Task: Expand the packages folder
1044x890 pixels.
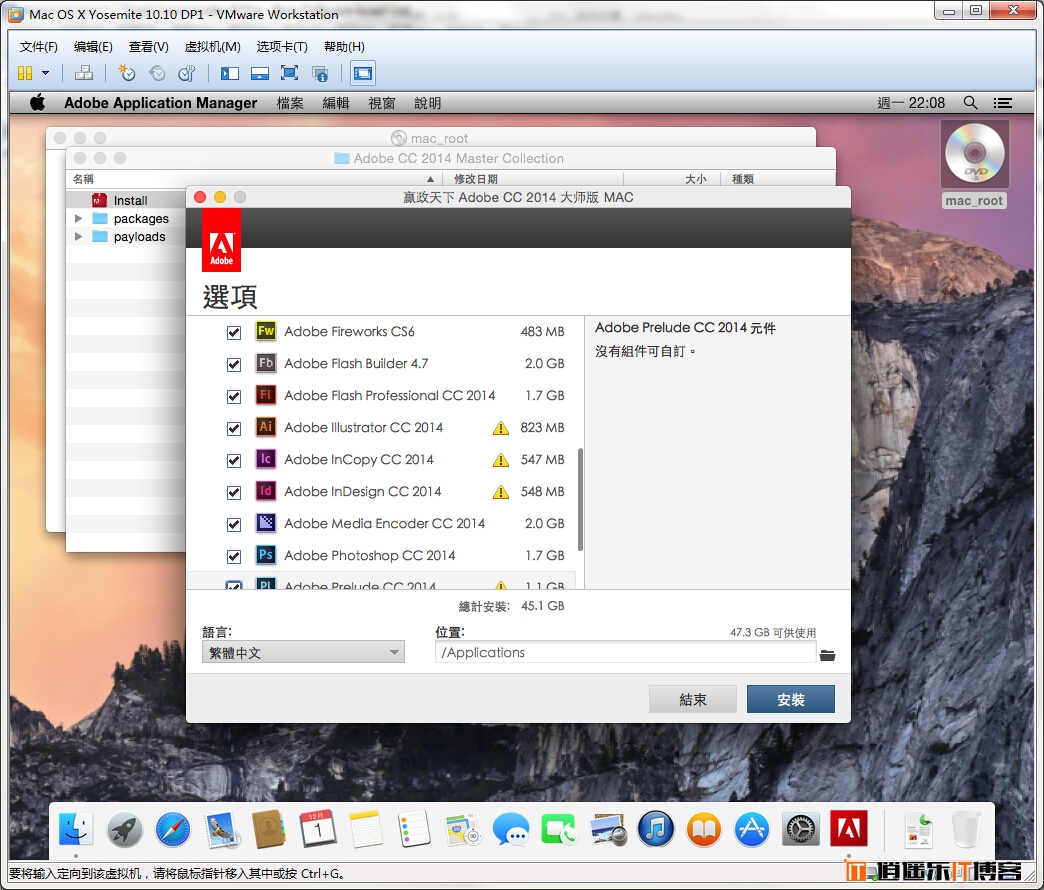Action: 79,218
